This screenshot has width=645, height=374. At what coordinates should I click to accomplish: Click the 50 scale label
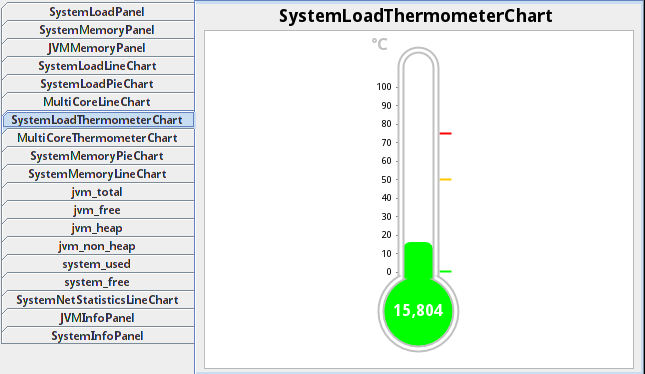386,179
